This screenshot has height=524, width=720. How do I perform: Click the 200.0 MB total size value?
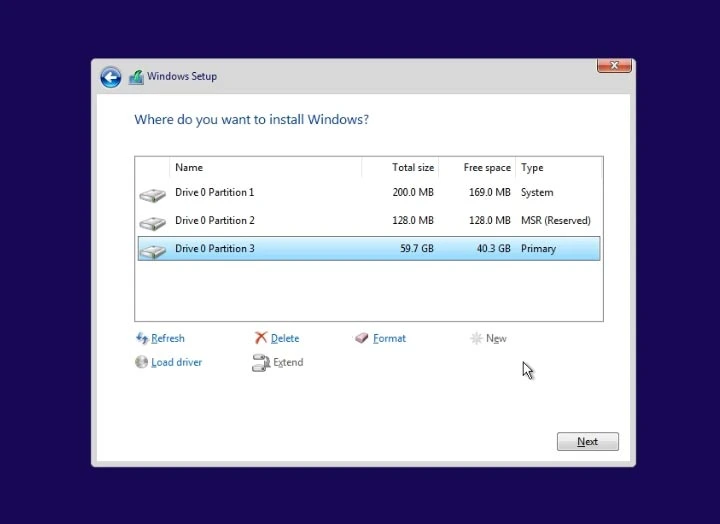[413, 192]
